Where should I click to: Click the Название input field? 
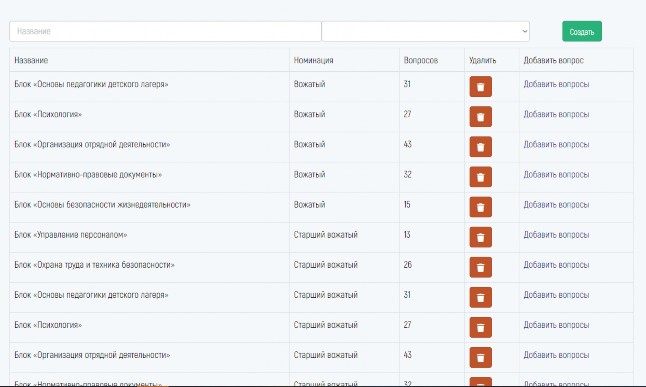(165, 31)
